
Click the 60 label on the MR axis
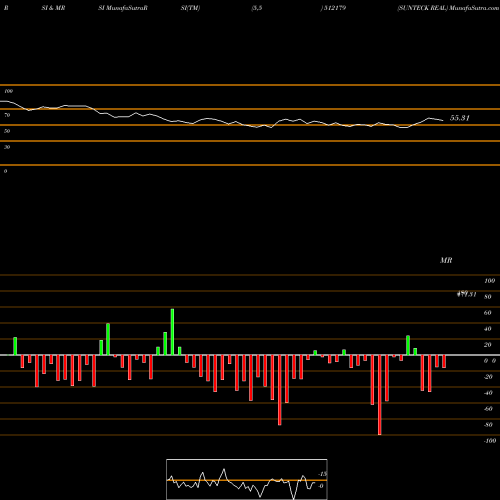[x=488, y=313]
